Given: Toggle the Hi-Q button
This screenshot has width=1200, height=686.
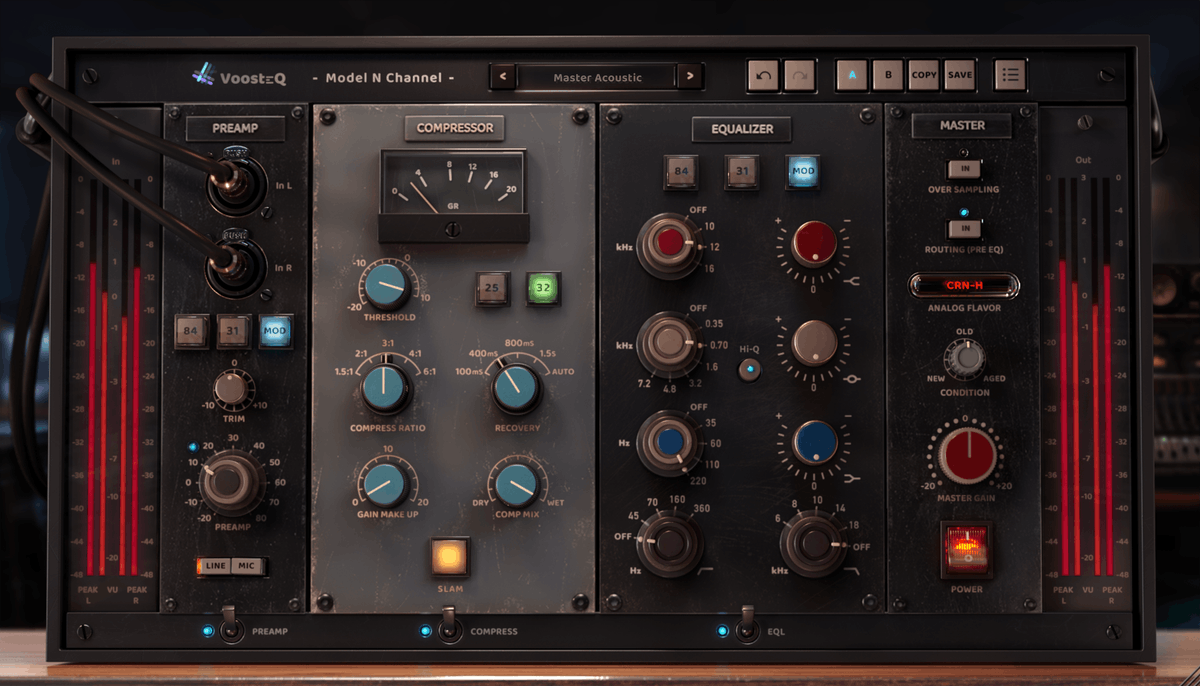Looking at the screenshot, I should (750, 370).
